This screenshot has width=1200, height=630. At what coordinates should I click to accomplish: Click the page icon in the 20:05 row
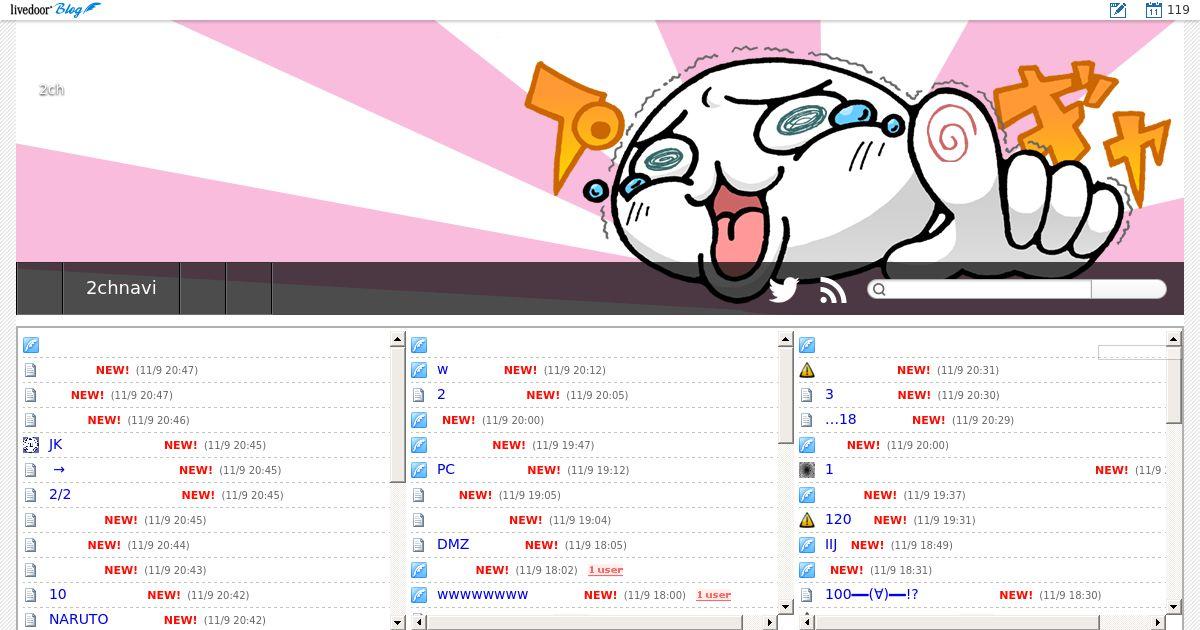(x=418, y=395)
